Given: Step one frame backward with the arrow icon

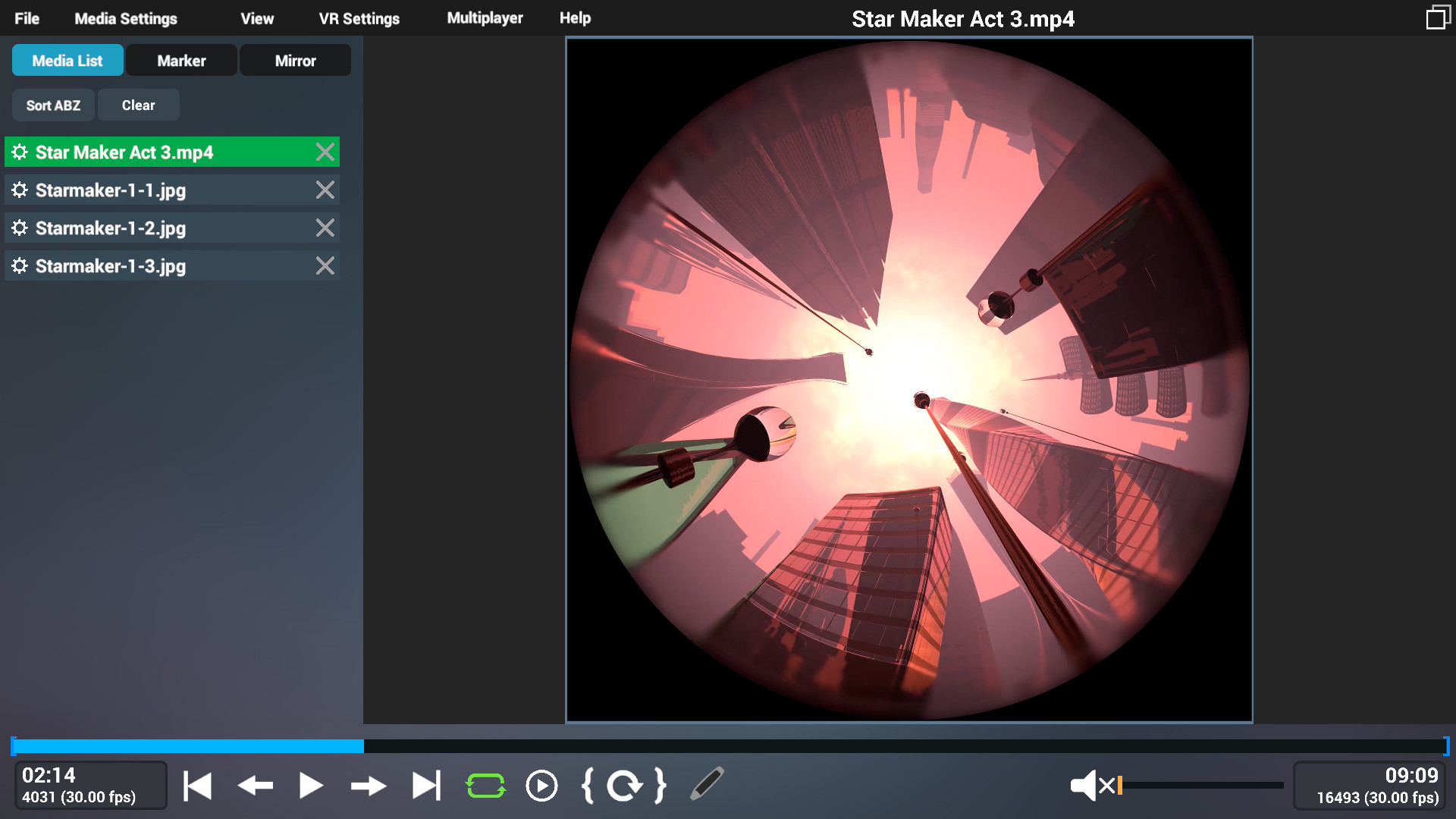Looking at the screenshot, I should coord(254,786).
